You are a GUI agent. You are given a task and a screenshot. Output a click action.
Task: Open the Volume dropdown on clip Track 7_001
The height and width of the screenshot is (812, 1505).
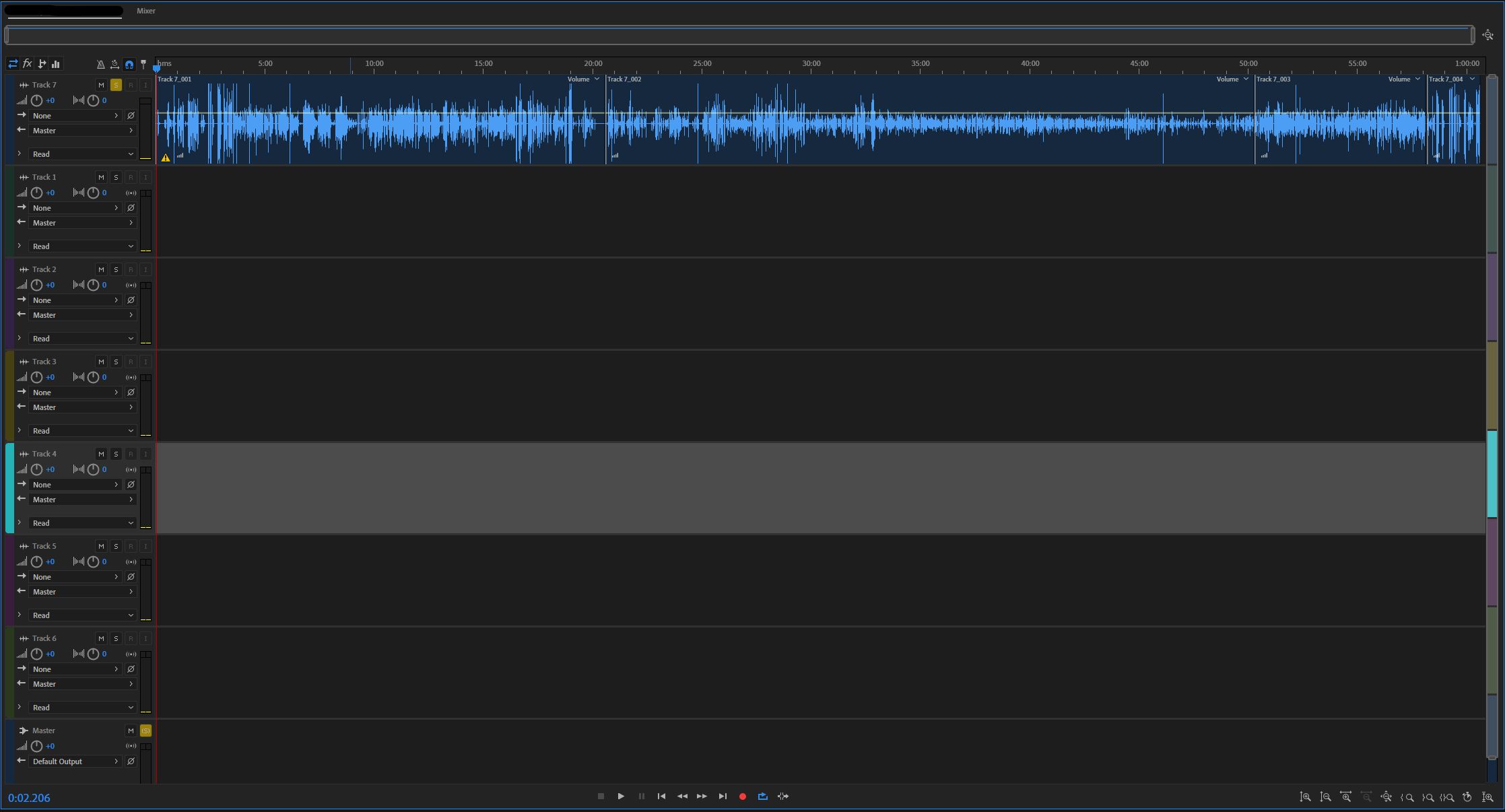point(583,79)
